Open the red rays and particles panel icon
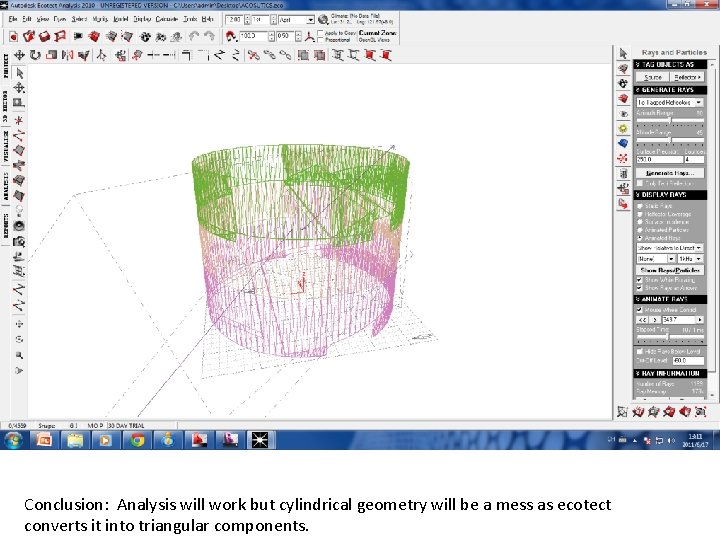This screenshot has width=720, height=540. point(623,158)
